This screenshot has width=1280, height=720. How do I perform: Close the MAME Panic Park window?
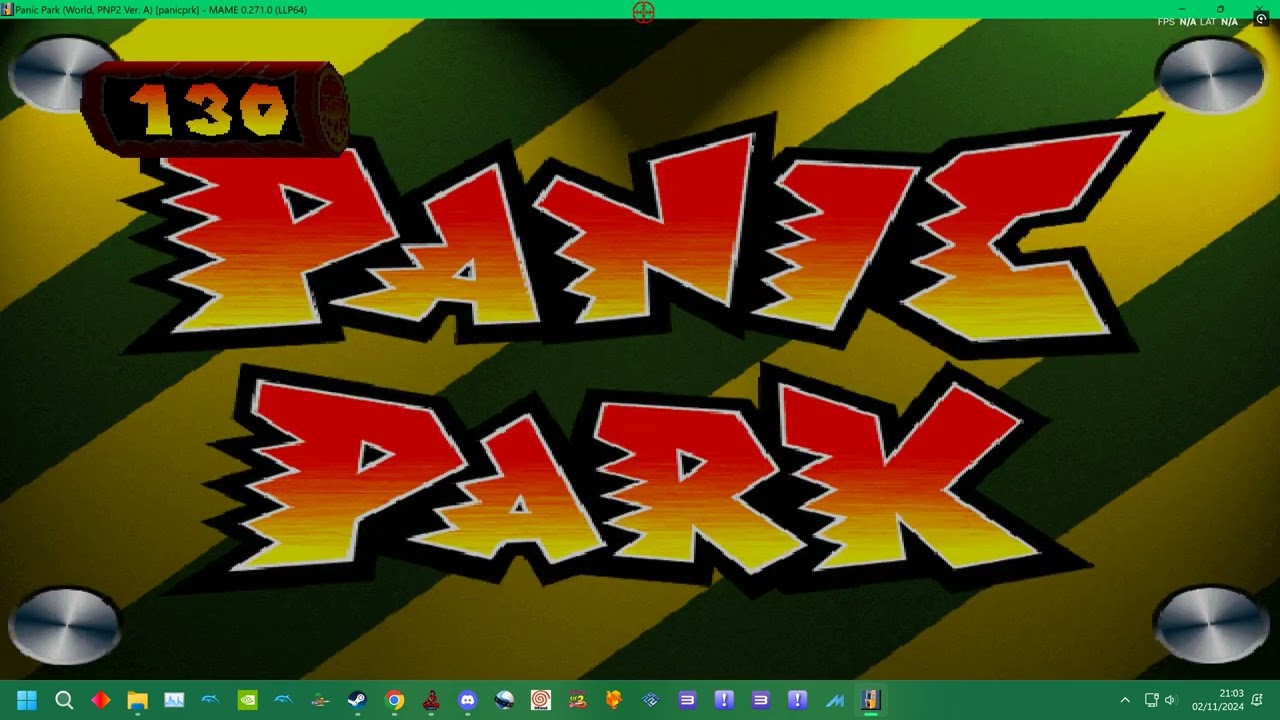pos(1259,8)
